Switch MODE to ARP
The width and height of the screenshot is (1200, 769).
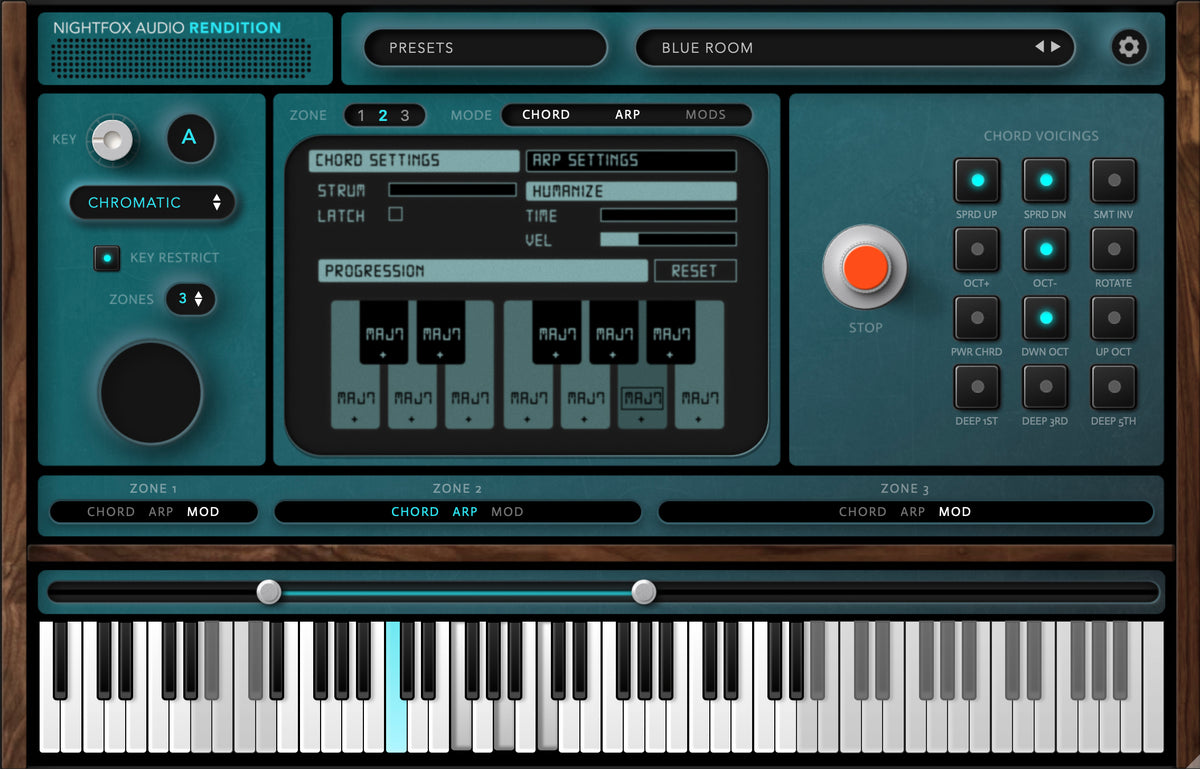click(x=627, y=115)
